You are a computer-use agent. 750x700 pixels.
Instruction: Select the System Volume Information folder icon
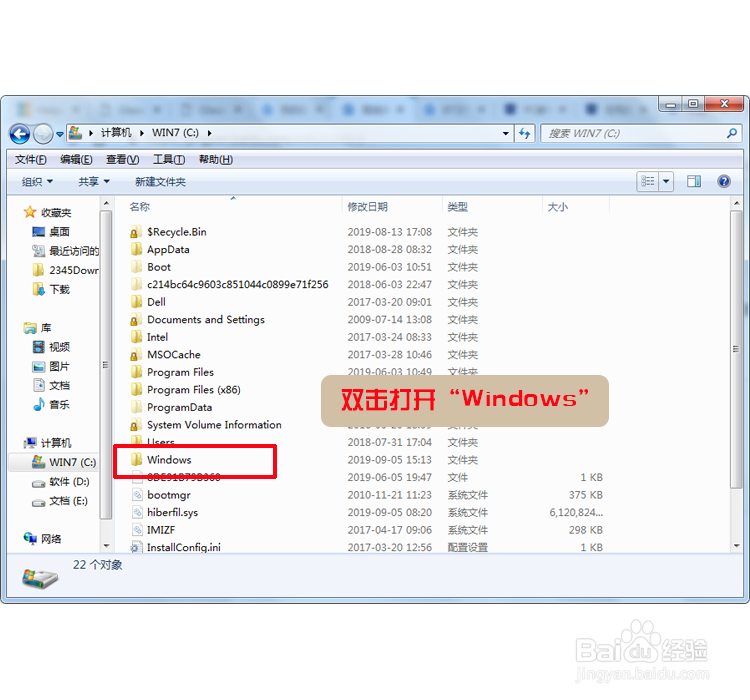[136, 425]
